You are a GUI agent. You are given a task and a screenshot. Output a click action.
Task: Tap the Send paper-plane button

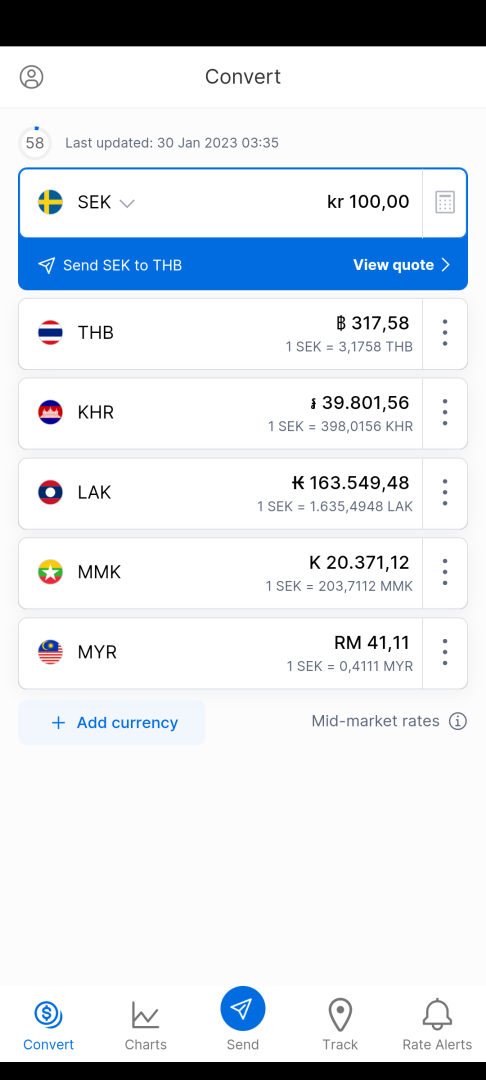243,1009
